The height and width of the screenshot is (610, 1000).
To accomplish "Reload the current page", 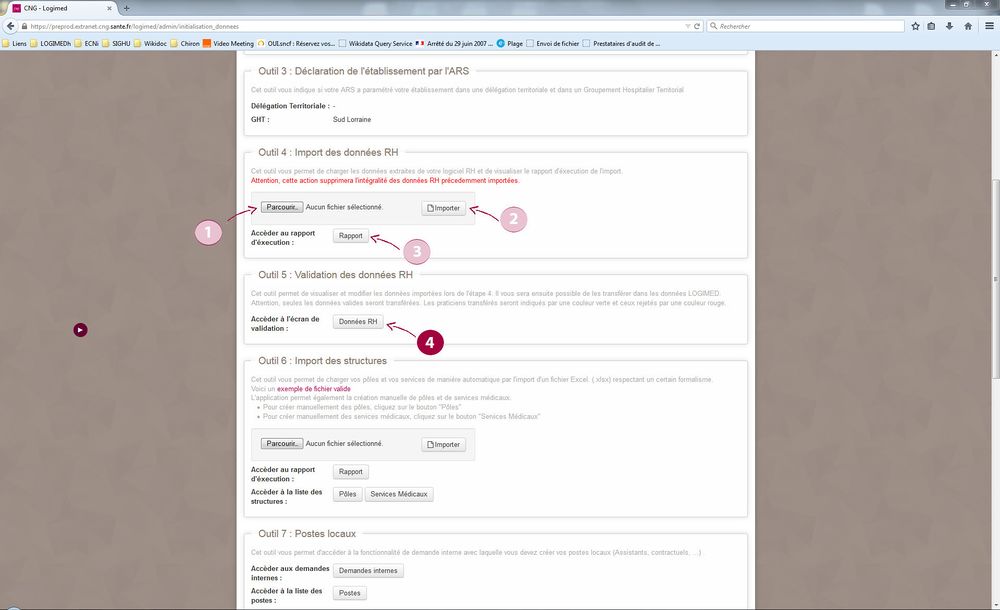I will click(x=697, y=26).
